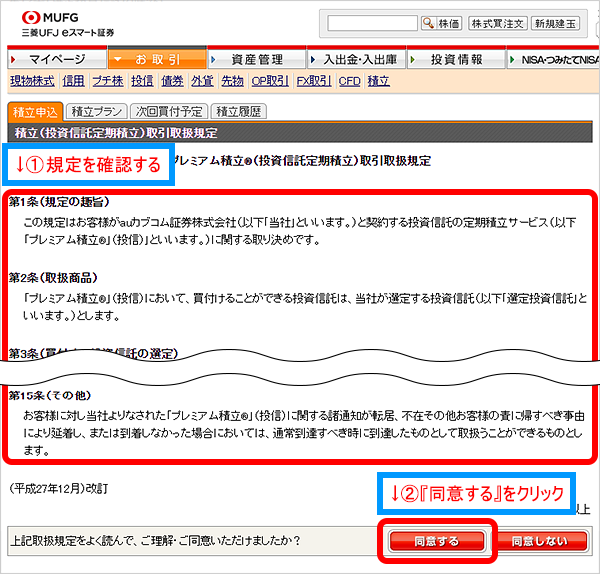The image size is (600, 574).
Task: Click the 債券 link
Action: point(172,81)
